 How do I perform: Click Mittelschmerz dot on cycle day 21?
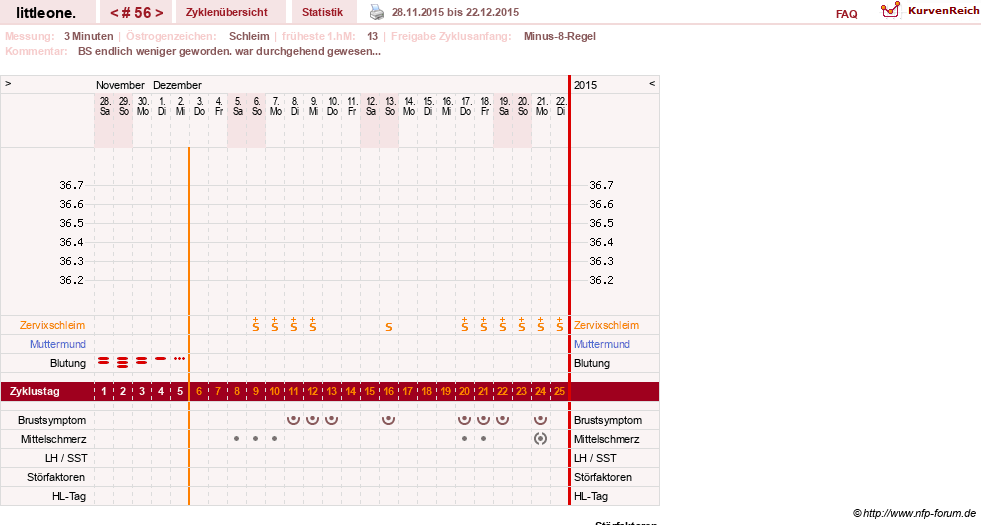point(484,439)
